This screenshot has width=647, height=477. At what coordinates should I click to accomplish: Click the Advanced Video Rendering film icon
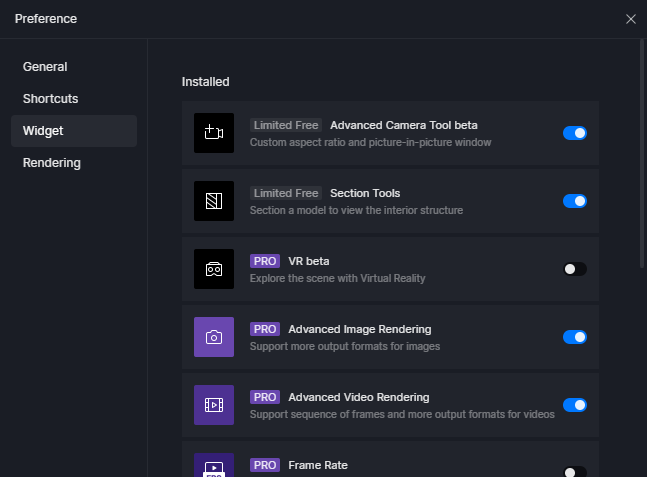click(x=214, y=405)
